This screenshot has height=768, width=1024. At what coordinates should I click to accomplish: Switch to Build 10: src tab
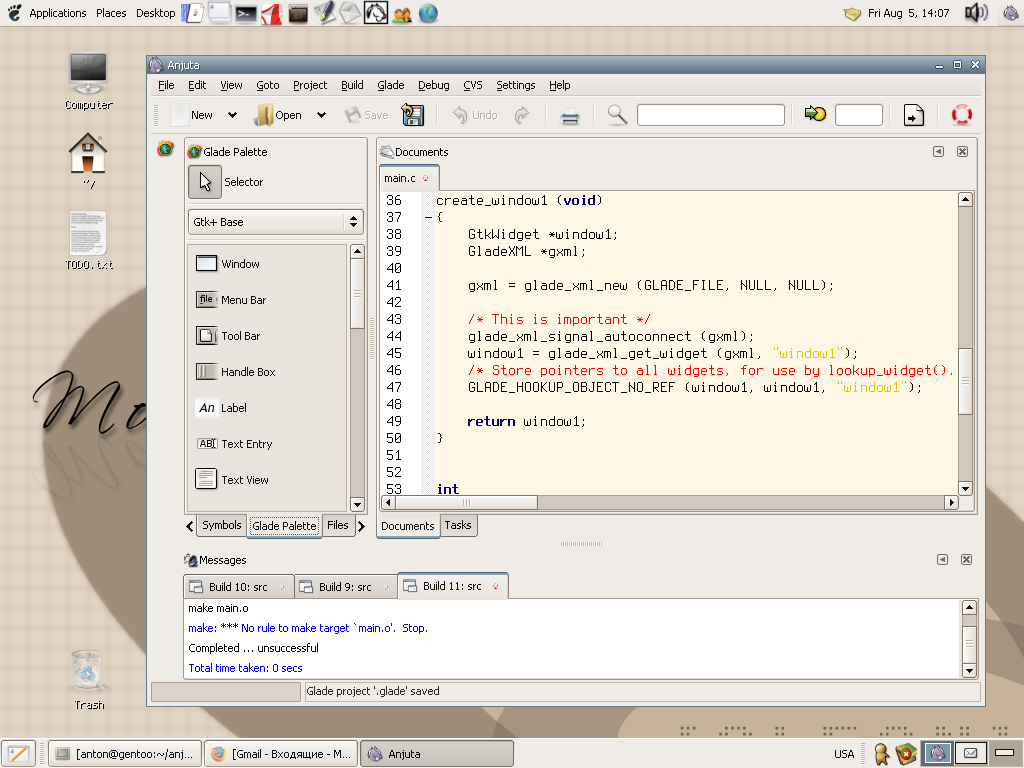click(x=238, y=587)
